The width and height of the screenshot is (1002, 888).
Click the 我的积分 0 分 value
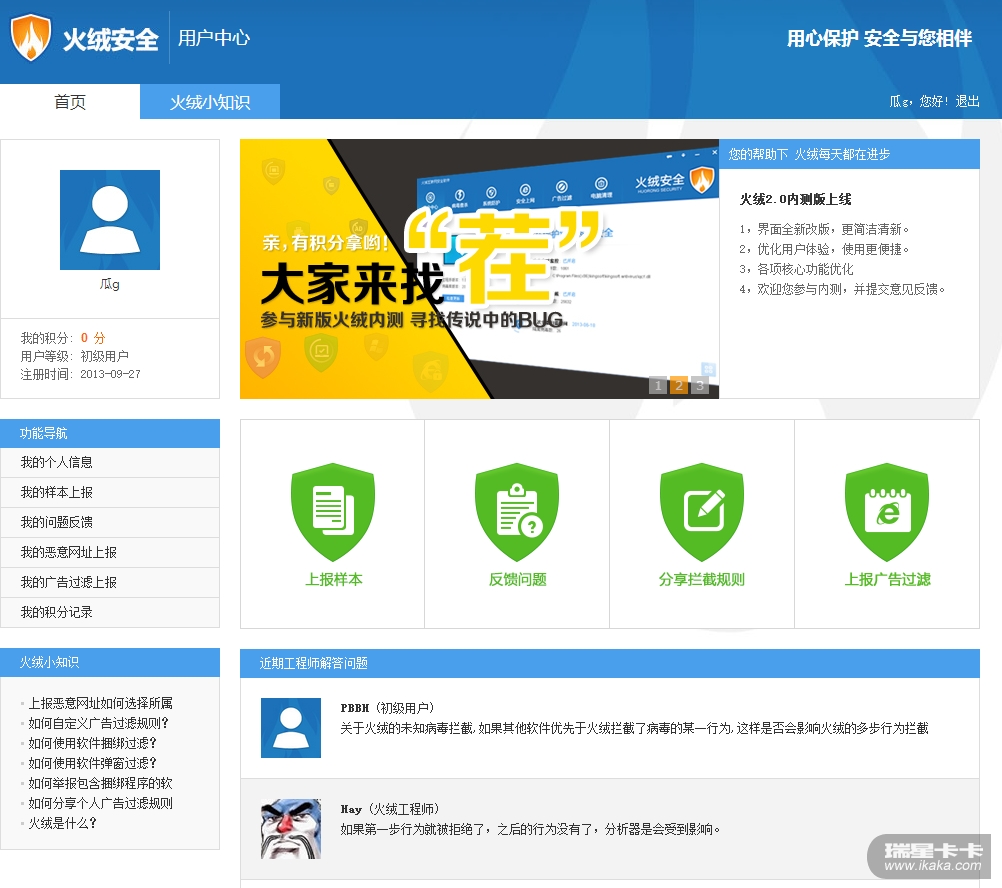93,338
